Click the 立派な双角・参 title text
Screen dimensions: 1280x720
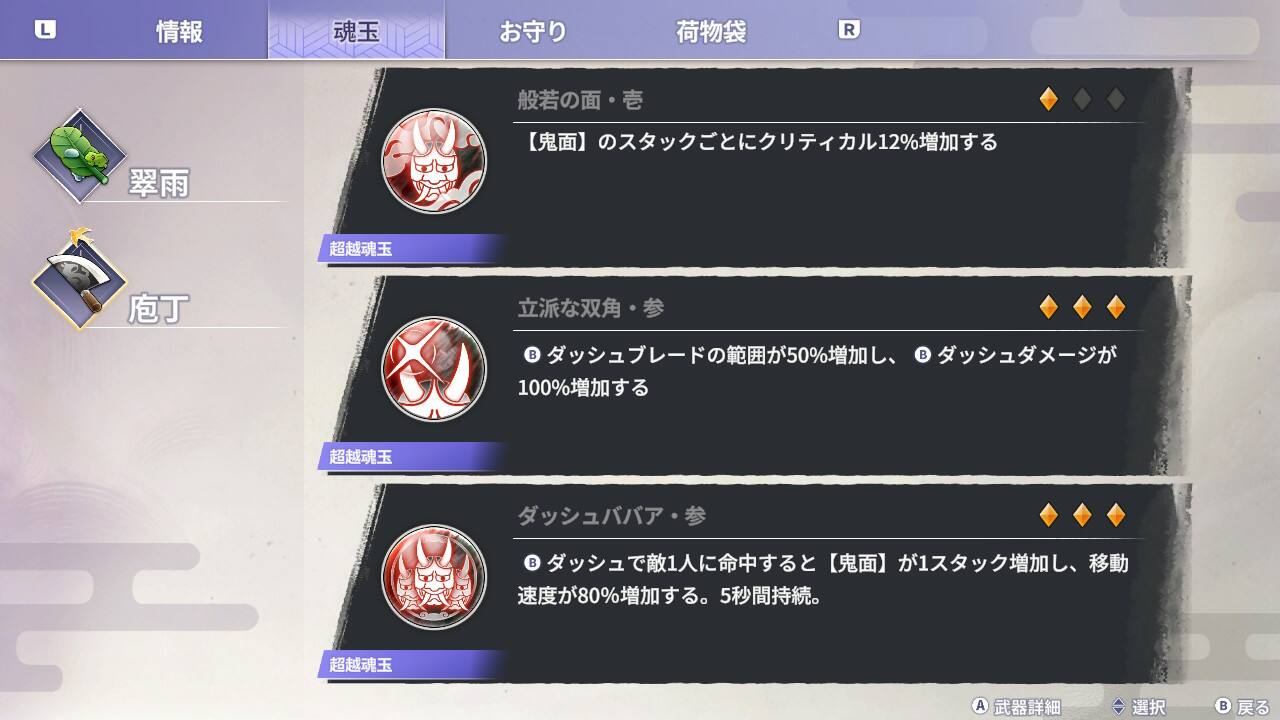(x=591, y=308)
